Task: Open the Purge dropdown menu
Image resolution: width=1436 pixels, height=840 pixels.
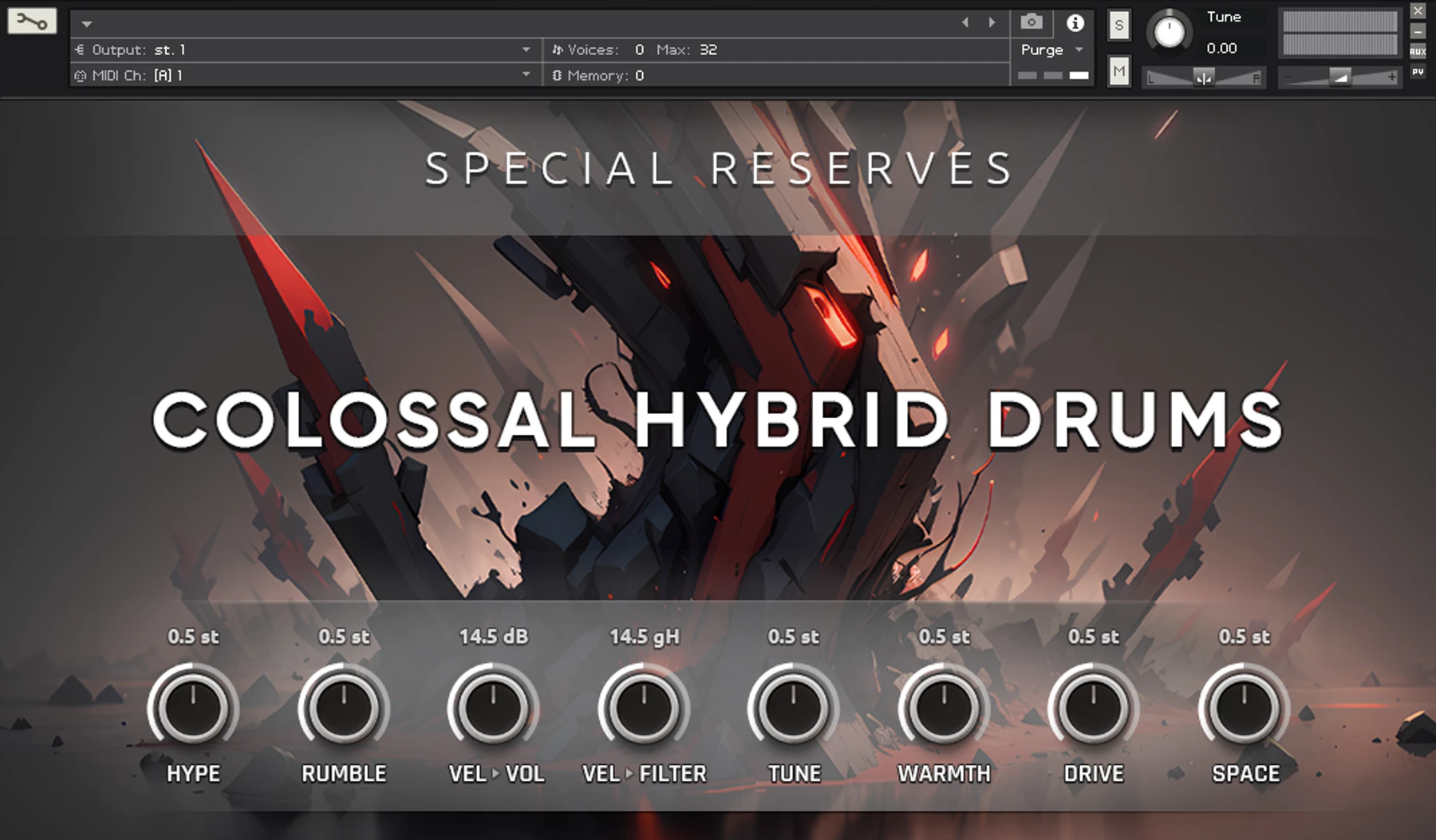Action: point(1052,49)
